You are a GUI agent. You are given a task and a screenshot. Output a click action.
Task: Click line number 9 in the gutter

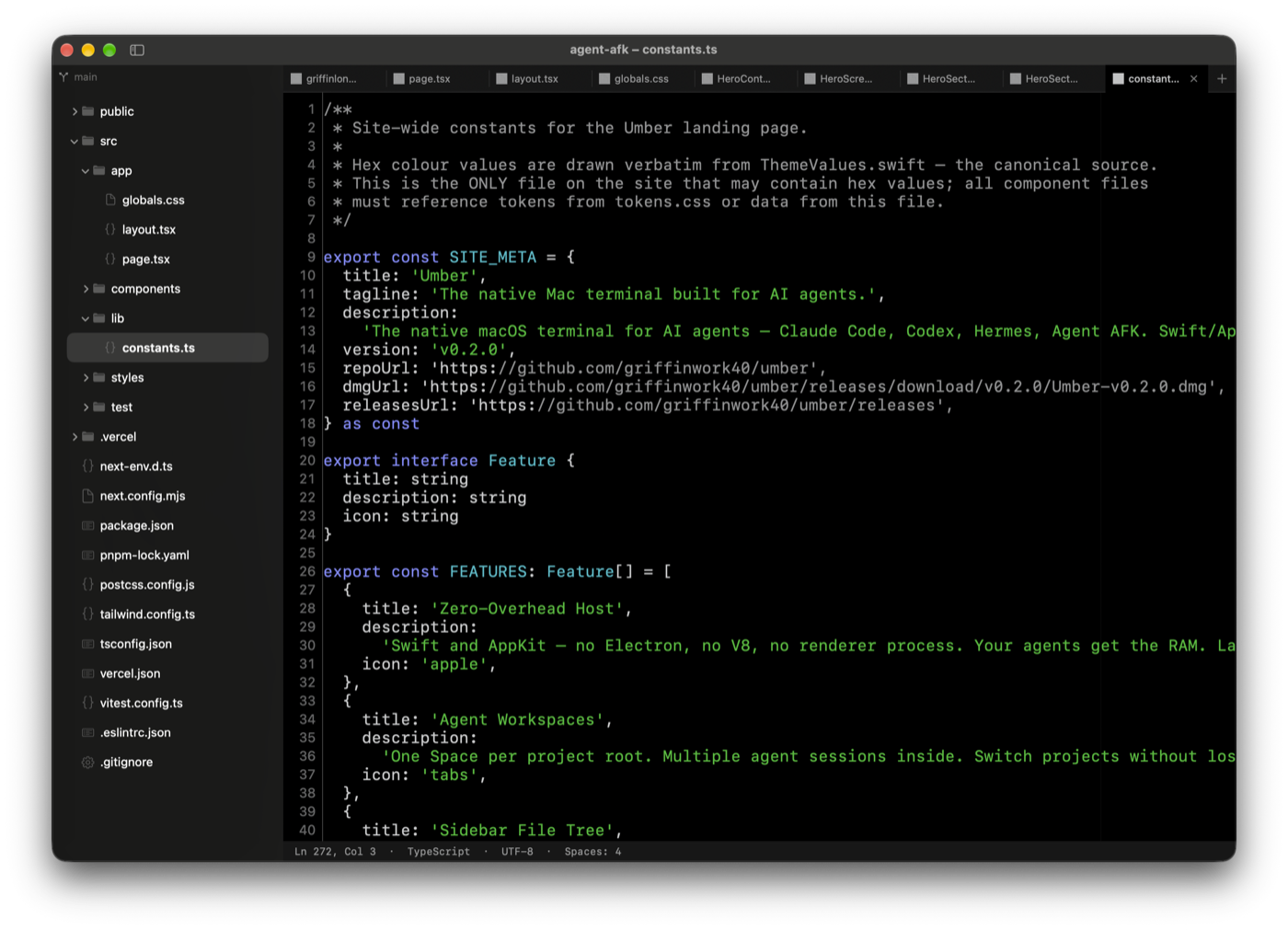(311, 258)
